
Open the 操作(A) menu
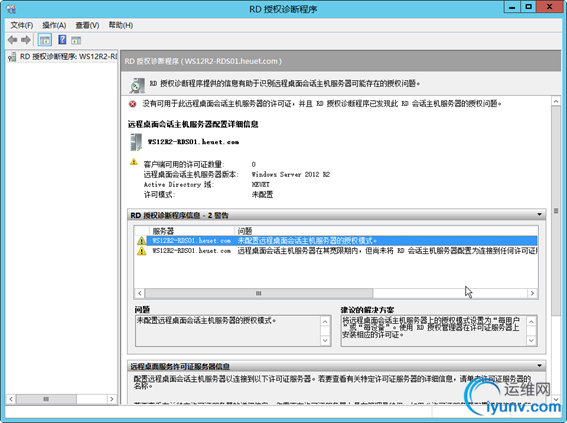[54, 25]
